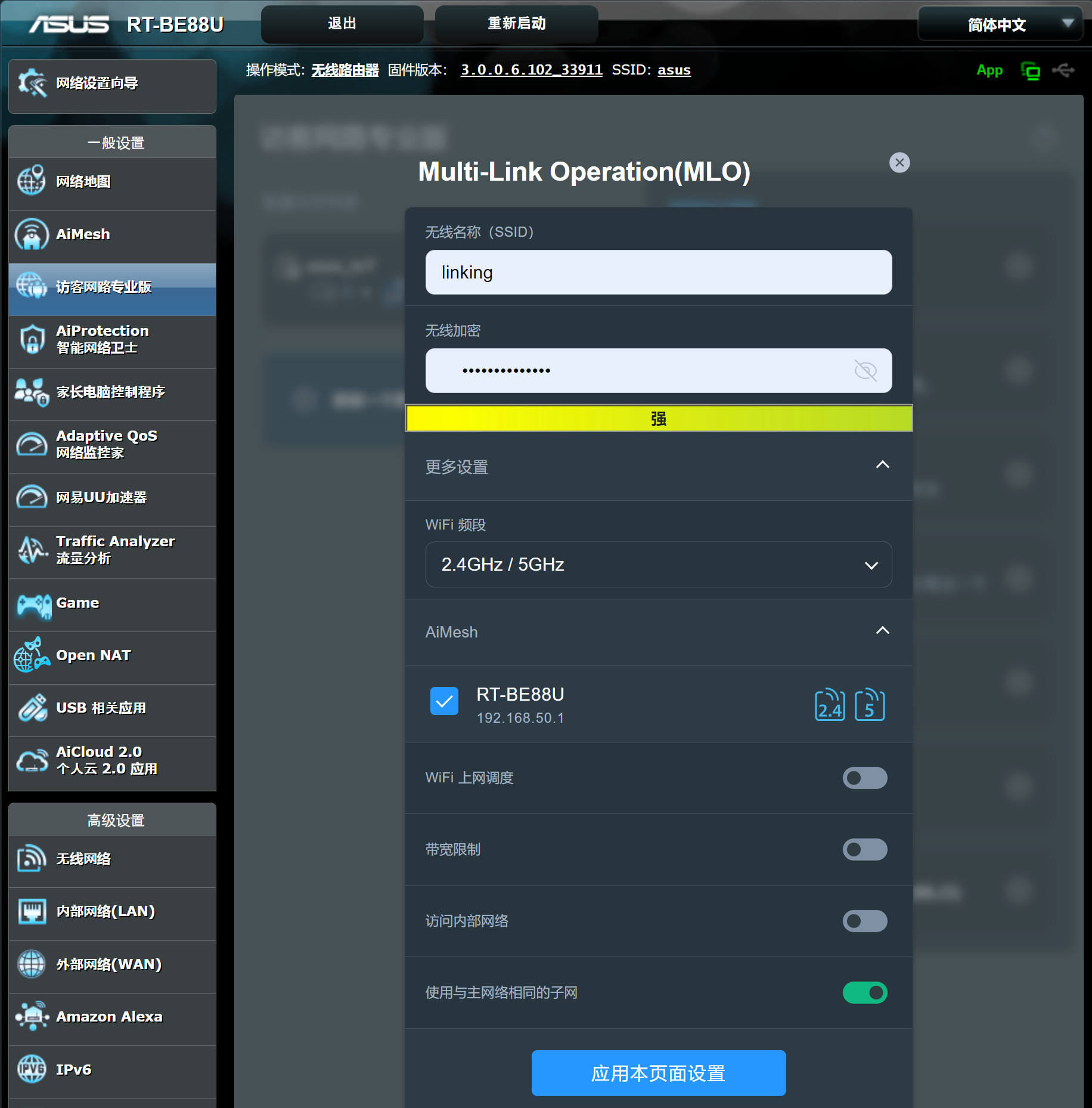Click the 2.4GHz band icon for RT-BE88U
Screen dimensions: 1092x1108
[830, 705]
